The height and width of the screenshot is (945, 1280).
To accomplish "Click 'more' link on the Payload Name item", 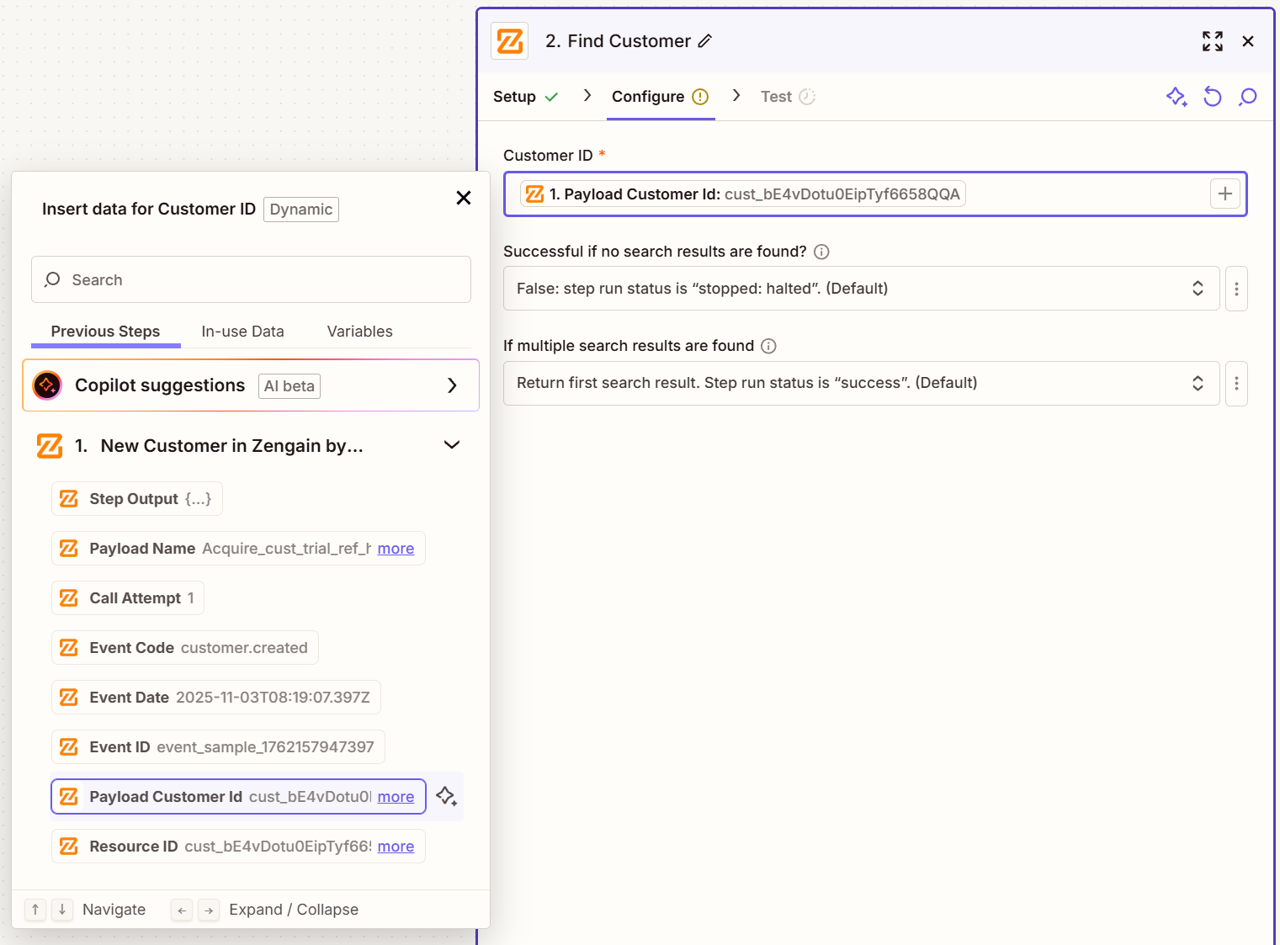I will [396, 548].
